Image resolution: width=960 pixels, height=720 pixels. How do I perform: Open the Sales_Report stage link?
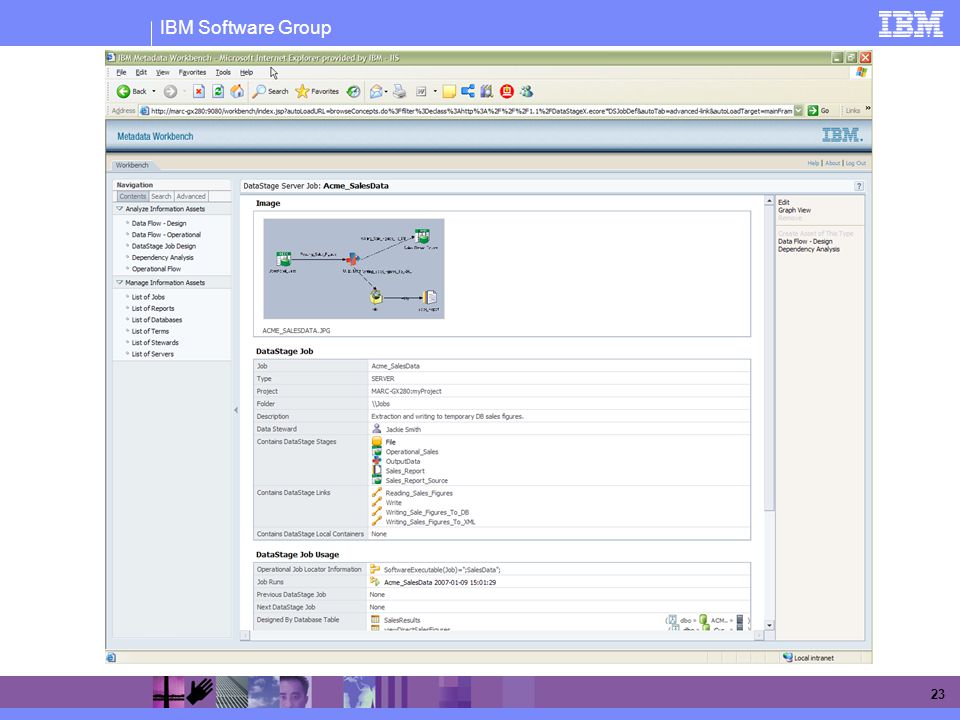click(405, 471)
